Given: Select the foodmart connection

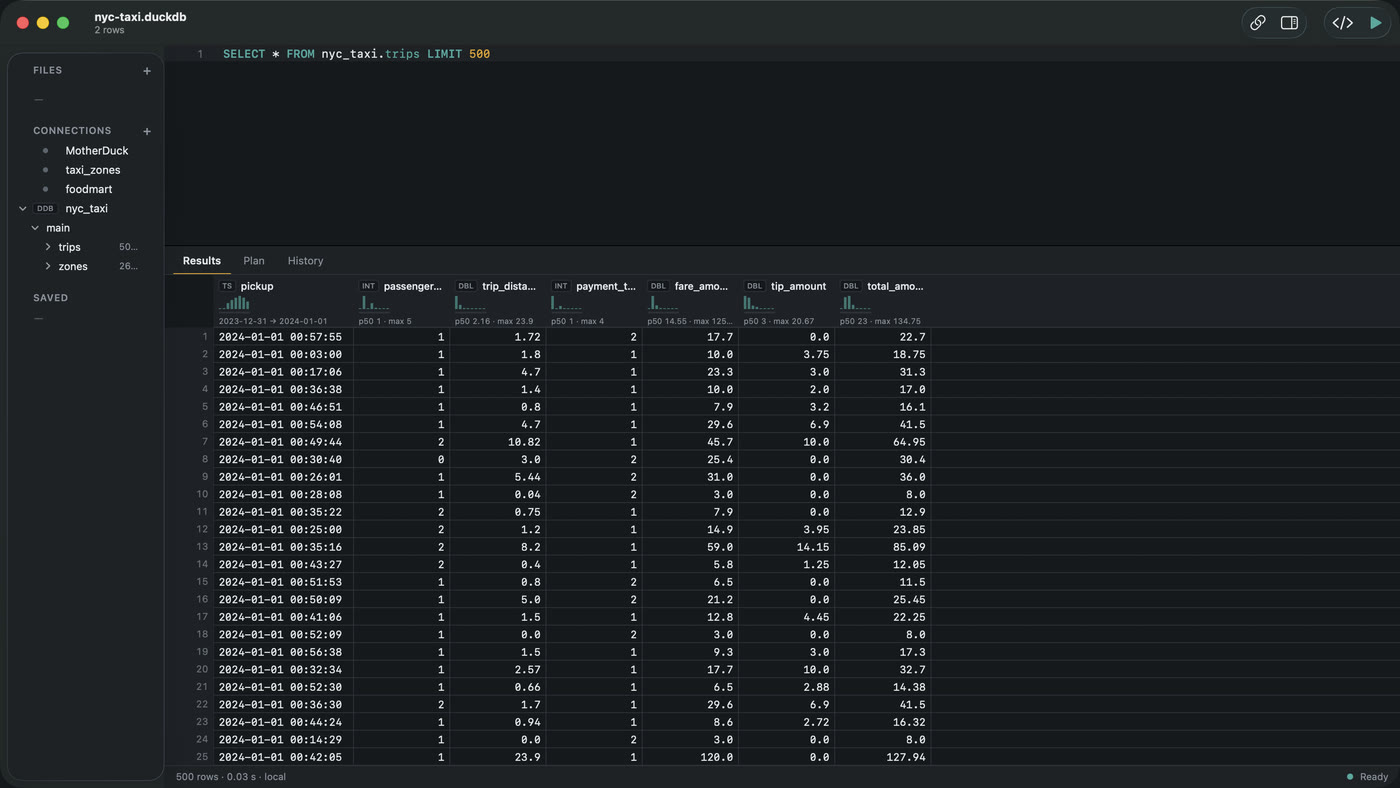Looking at the screenshot, I should [89, 189].
